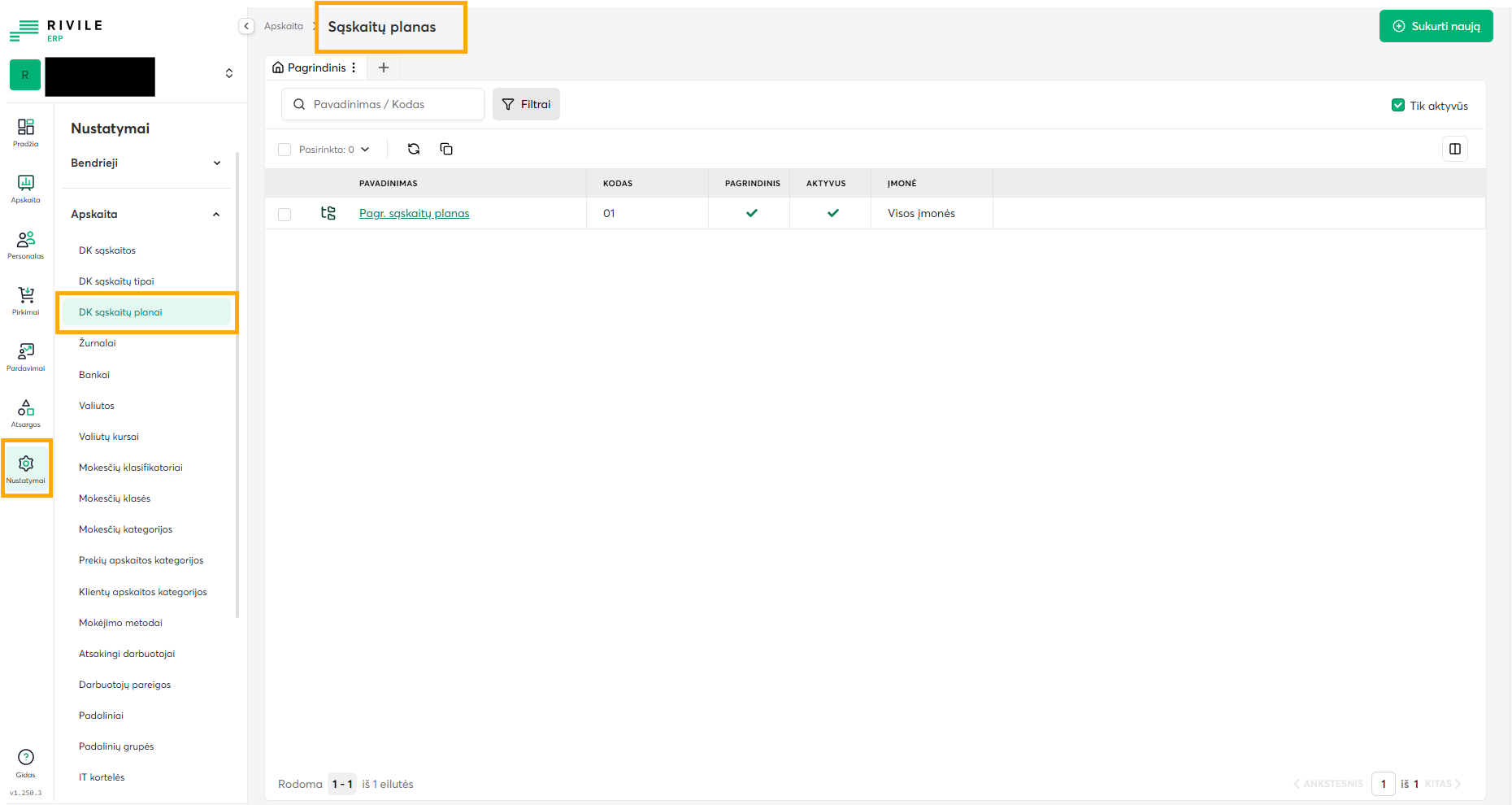Uncheck the Tik aktyvūs checkbox
Screen dimensions: 1512x805
1398,105
